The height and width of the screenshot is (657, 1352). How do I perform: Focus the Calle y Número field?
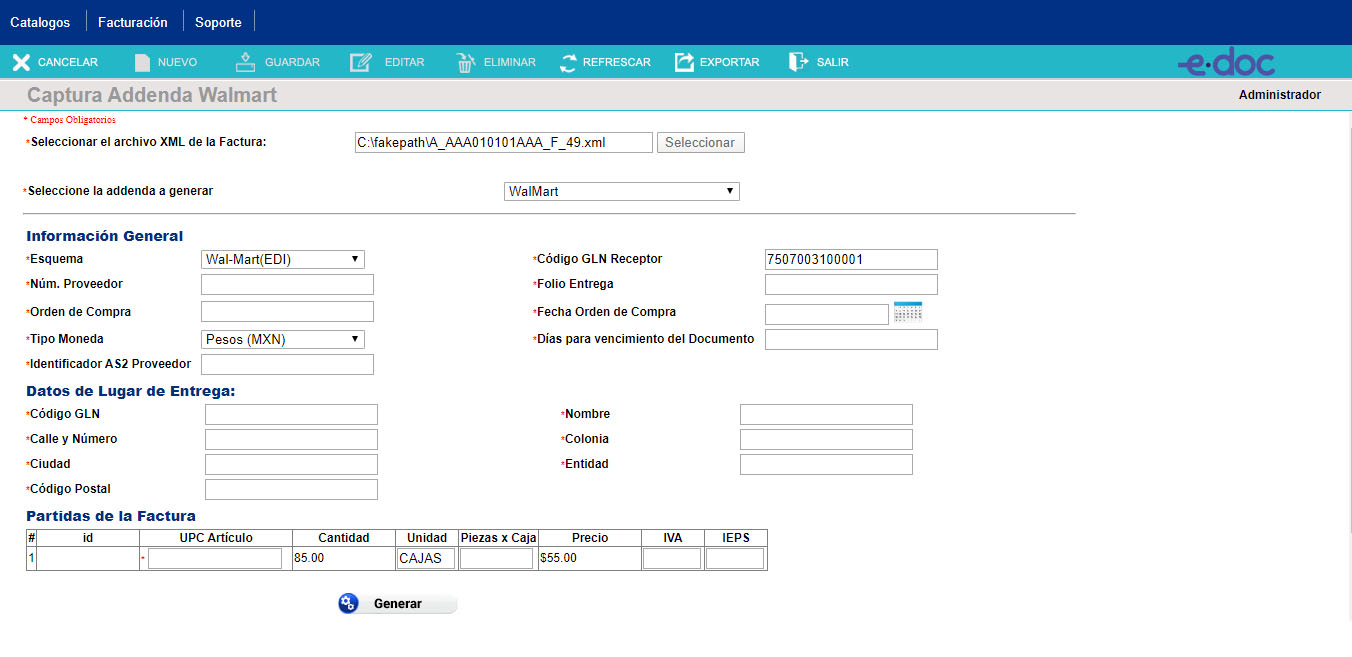click(291, 439)
